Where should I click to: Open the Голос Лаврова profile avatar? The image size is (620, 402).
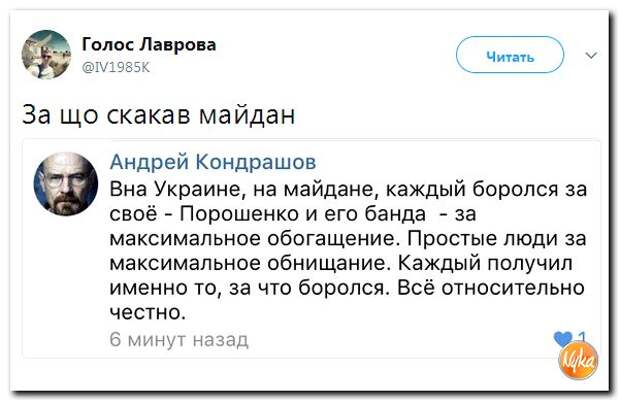pyautogui.click(x=46, y=55)
